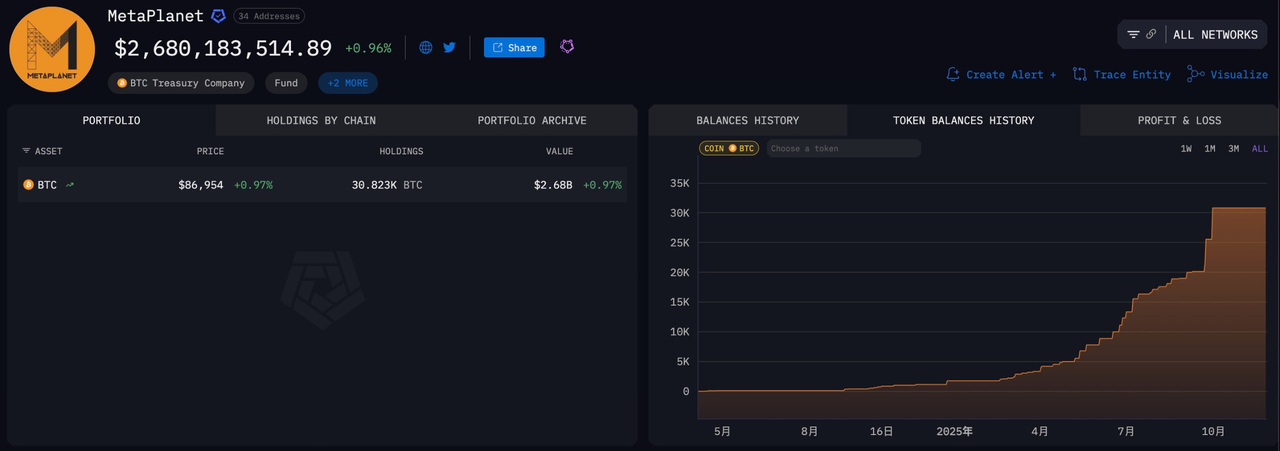Click the verified badge beside MetaPlanet
1280x451 pixels.
click(218, 16)
